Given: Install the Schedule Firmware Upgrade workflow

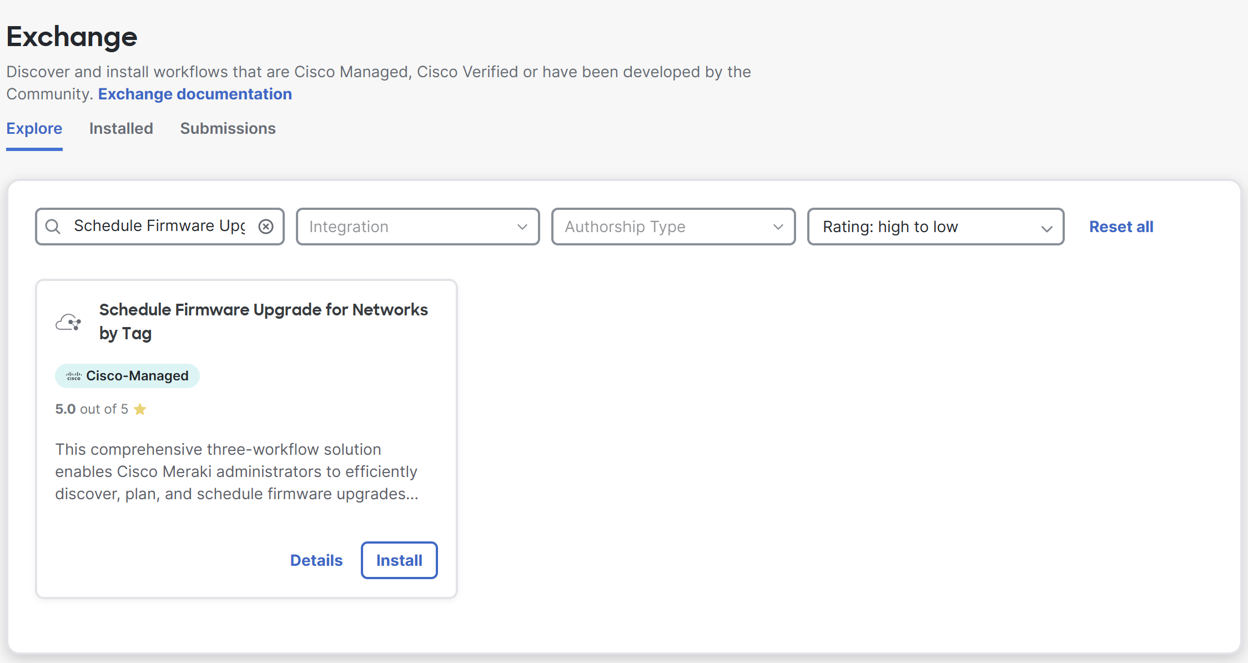Looking at the screenshot, I should pyautogui.click(x=399, y=560).
